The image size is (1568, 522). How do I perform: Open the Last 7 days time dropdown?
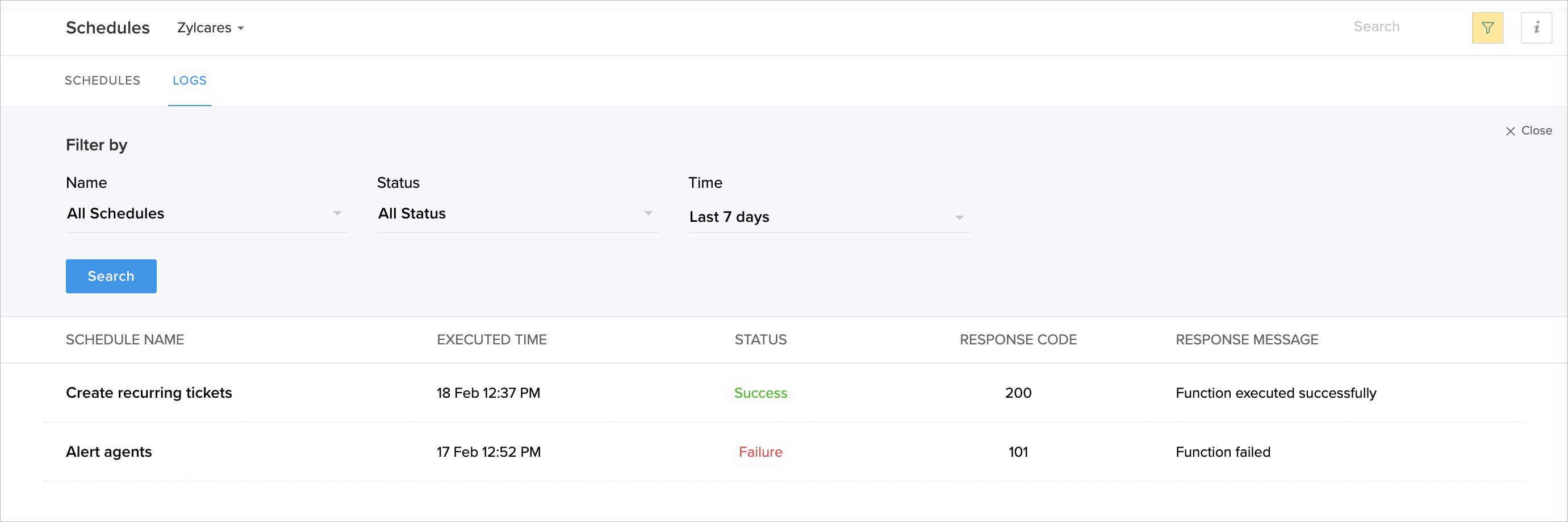coord(828,217)
